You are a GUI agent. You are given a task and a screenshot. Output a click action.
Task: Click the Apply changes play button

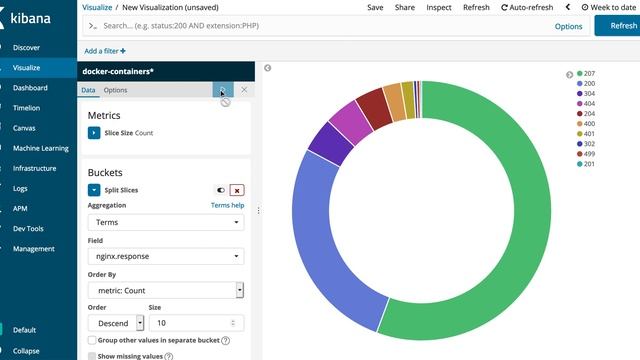click(x=223, y=90)
